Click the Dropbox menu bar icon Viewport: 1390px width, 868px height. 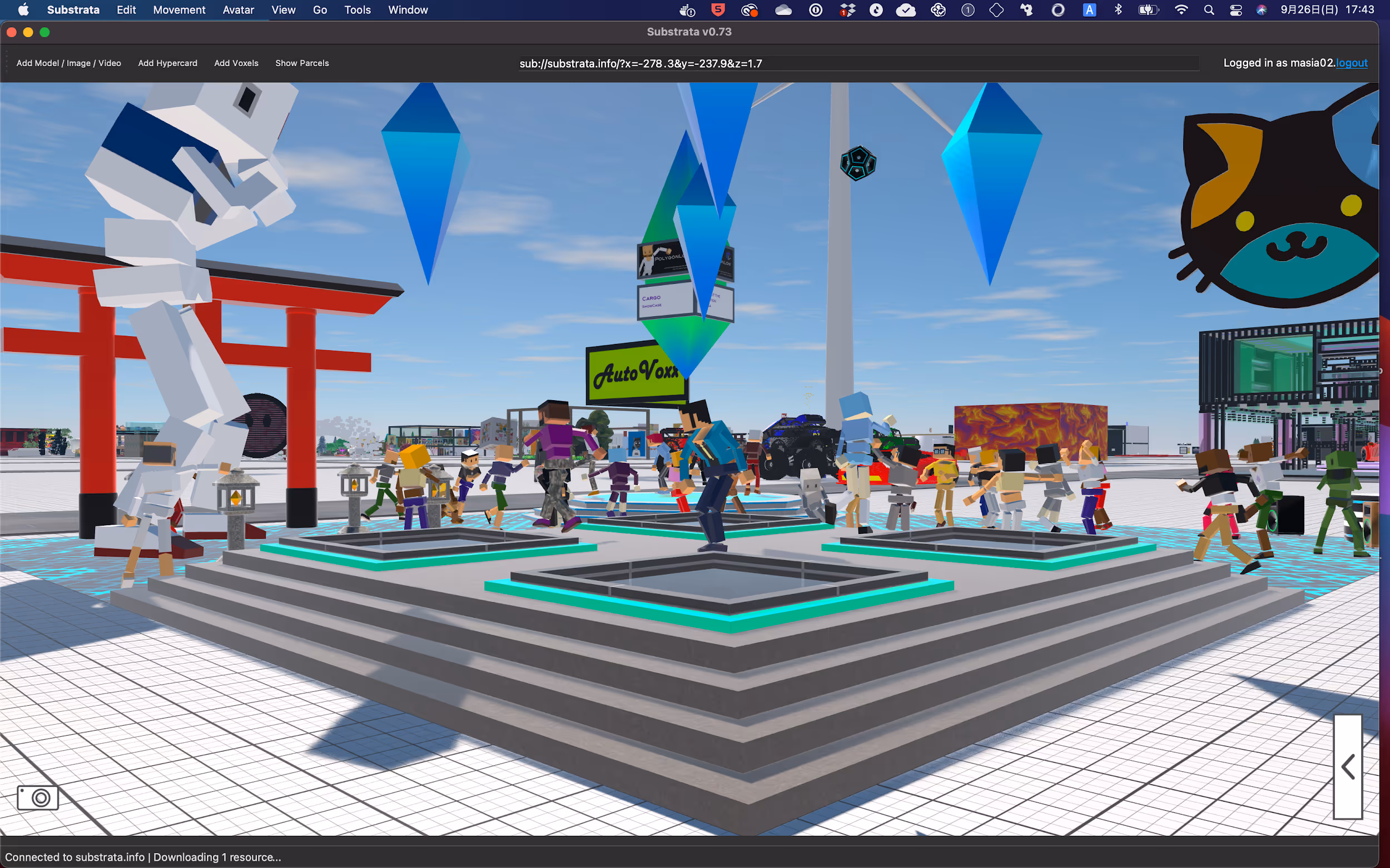click(847, 10)
